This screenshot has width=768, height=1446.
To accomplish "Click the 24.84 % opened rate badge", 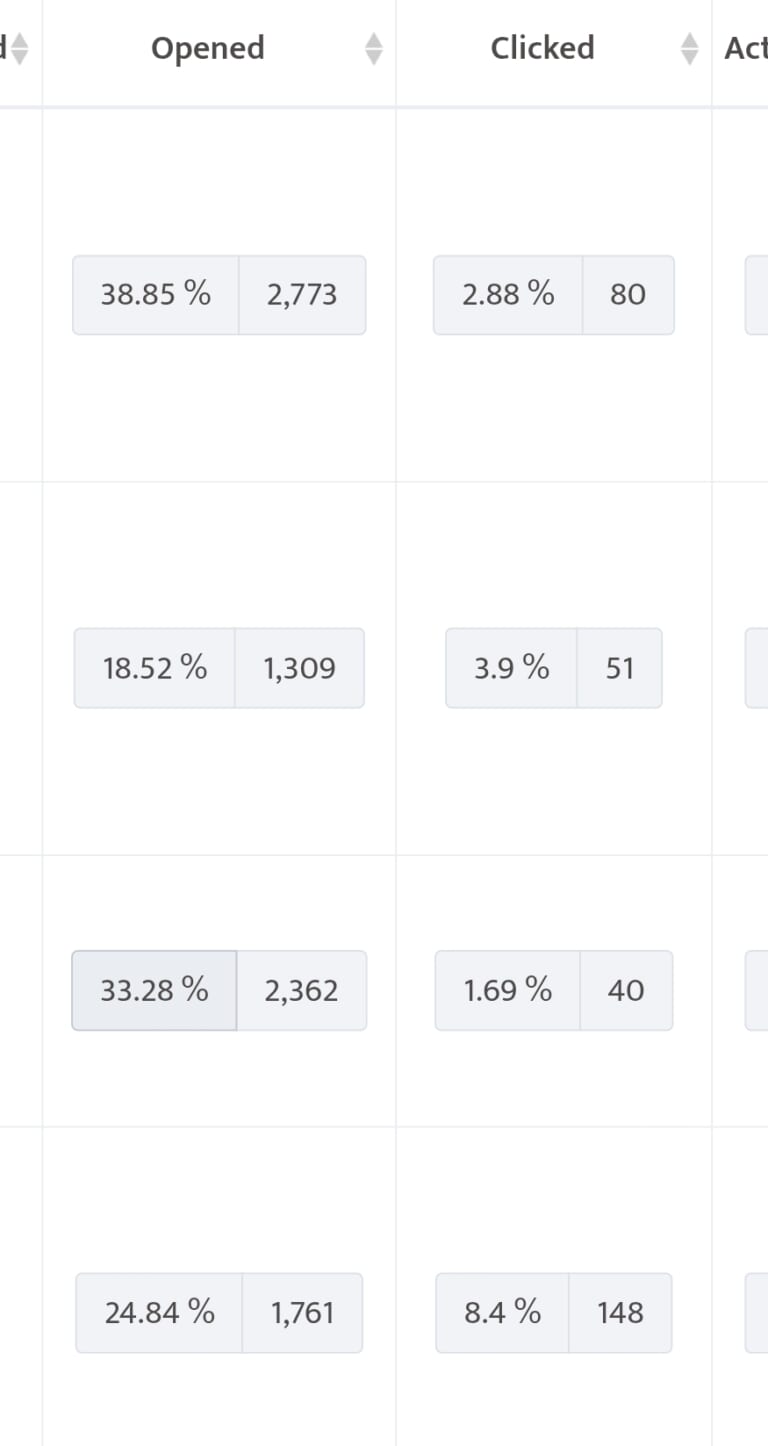I will (x=159, y=1312).
